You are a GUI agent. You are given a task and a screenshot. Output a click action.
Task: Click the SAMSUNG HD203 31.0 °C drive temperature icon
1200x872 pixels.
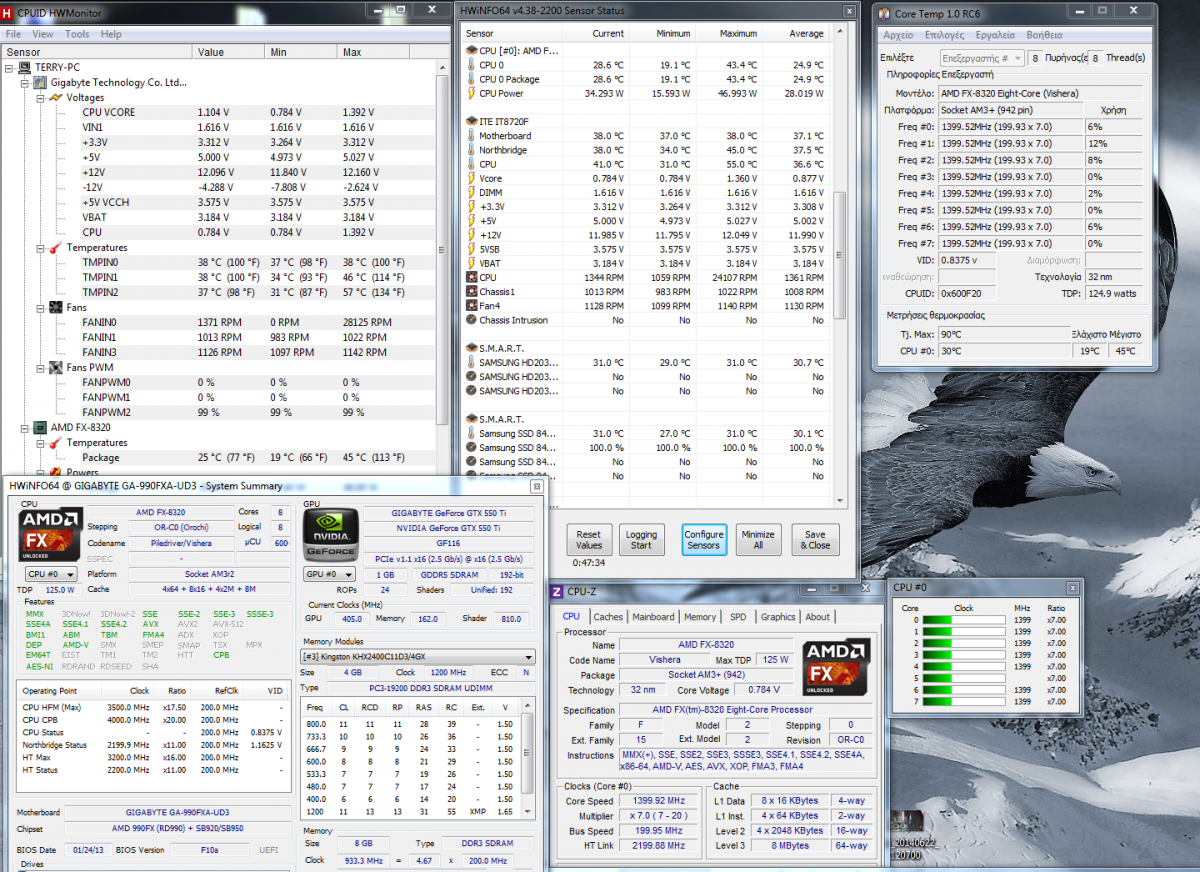pos(471,363)
